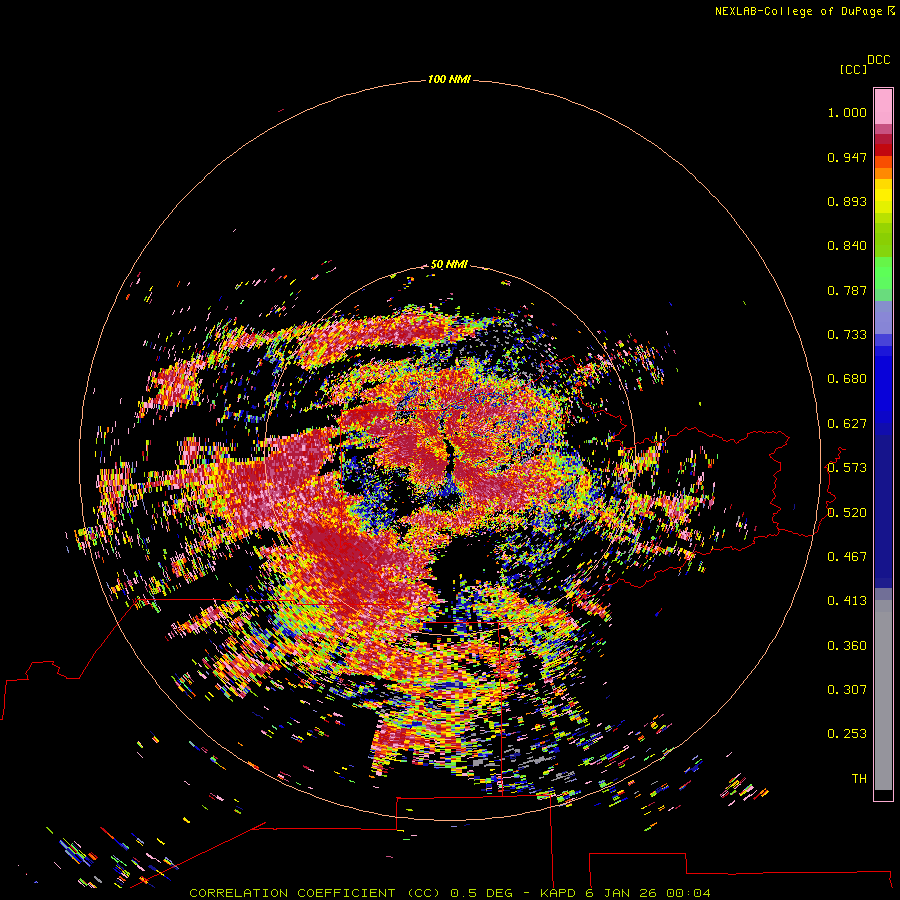
Task: Click the TH threshold label
Action: tap(859, 779)
